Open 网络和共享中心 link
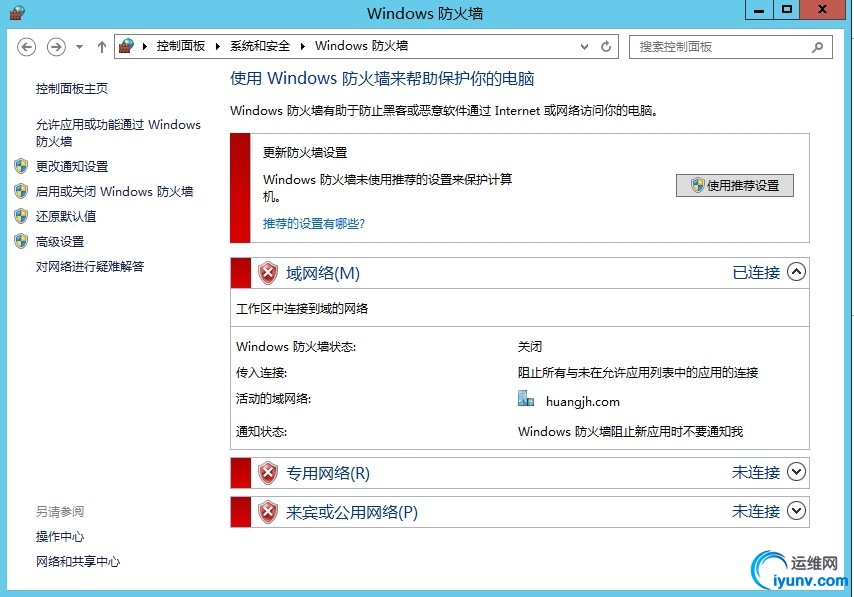The image size is (854, 597). (x=78, y=562)
